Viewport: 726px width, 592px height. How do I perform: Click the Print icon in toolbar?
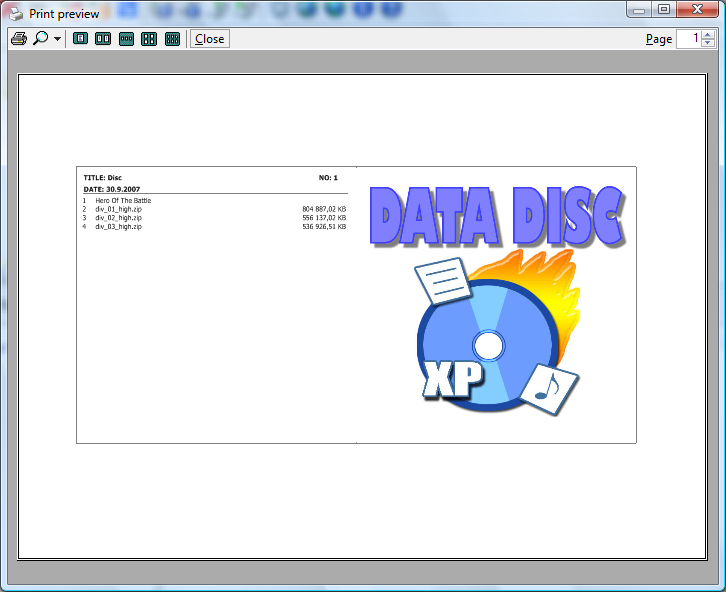click(19, 39)
